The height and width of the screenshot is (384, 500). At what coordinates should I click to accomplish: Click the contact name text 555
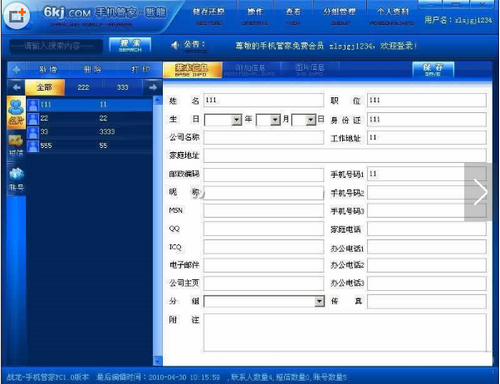click(46, 146)
